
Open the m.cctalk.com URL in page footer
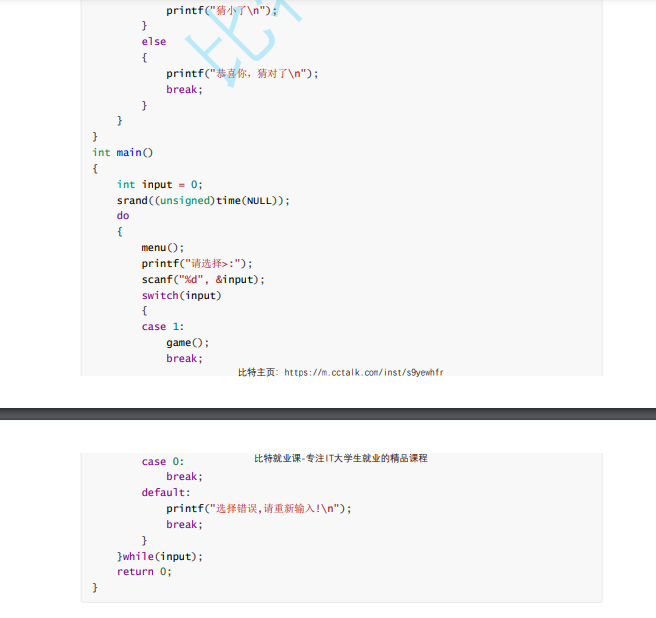click(x=364, y=372)
